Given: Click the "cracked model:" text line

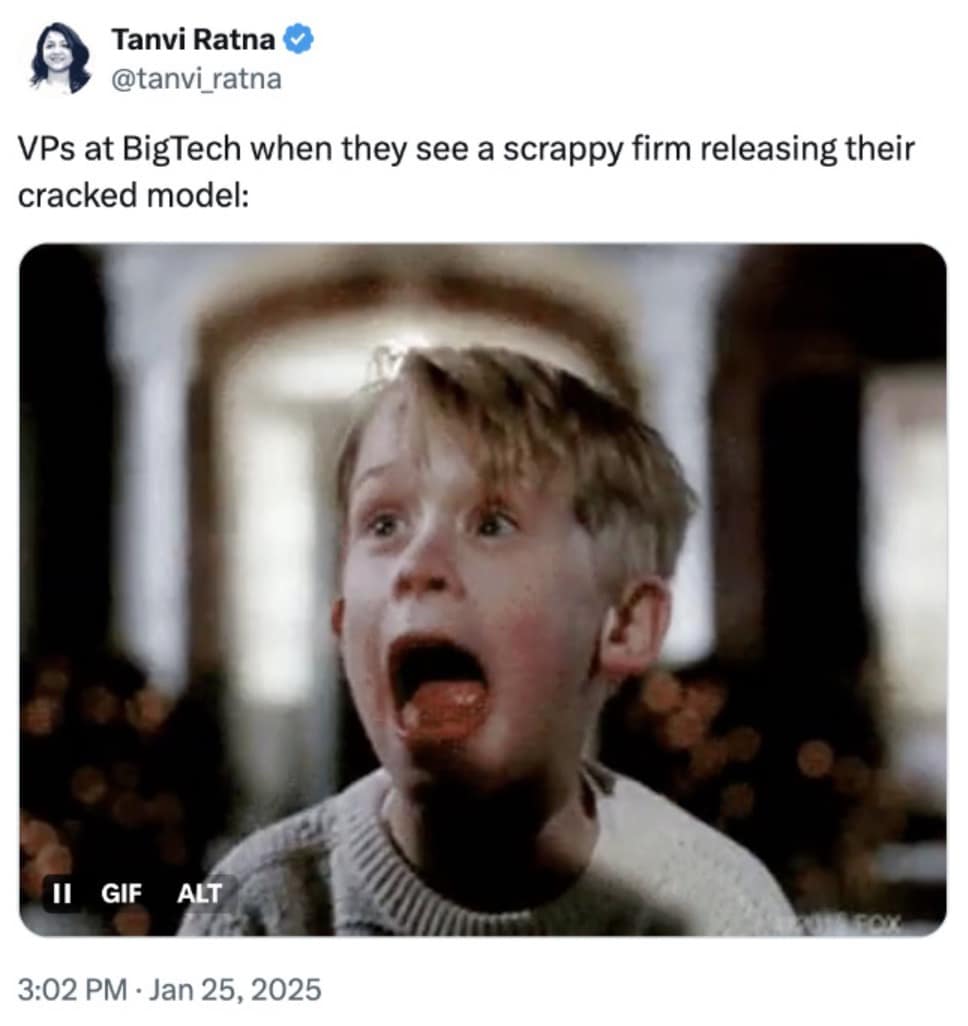Looking at the screenshot, I should [134, 195].
